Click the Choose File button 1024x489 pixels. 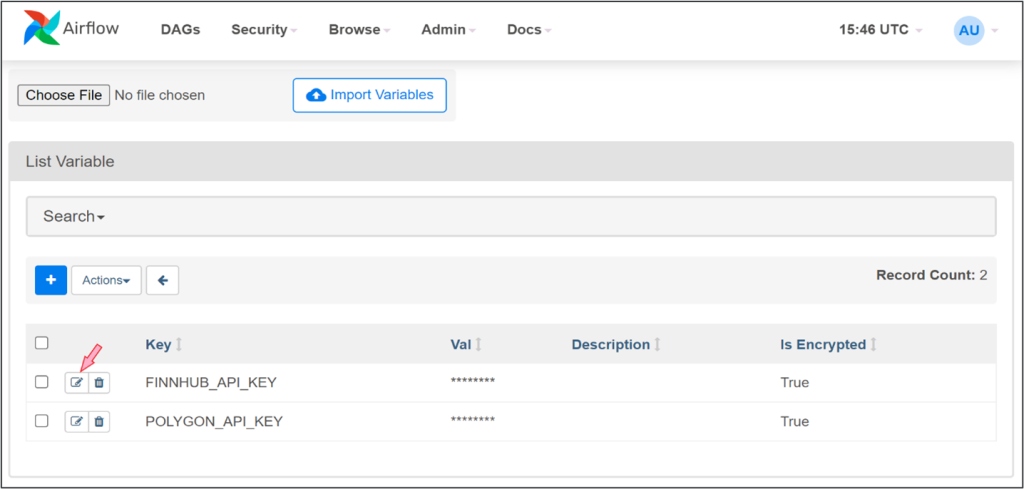tap(64, 95)
